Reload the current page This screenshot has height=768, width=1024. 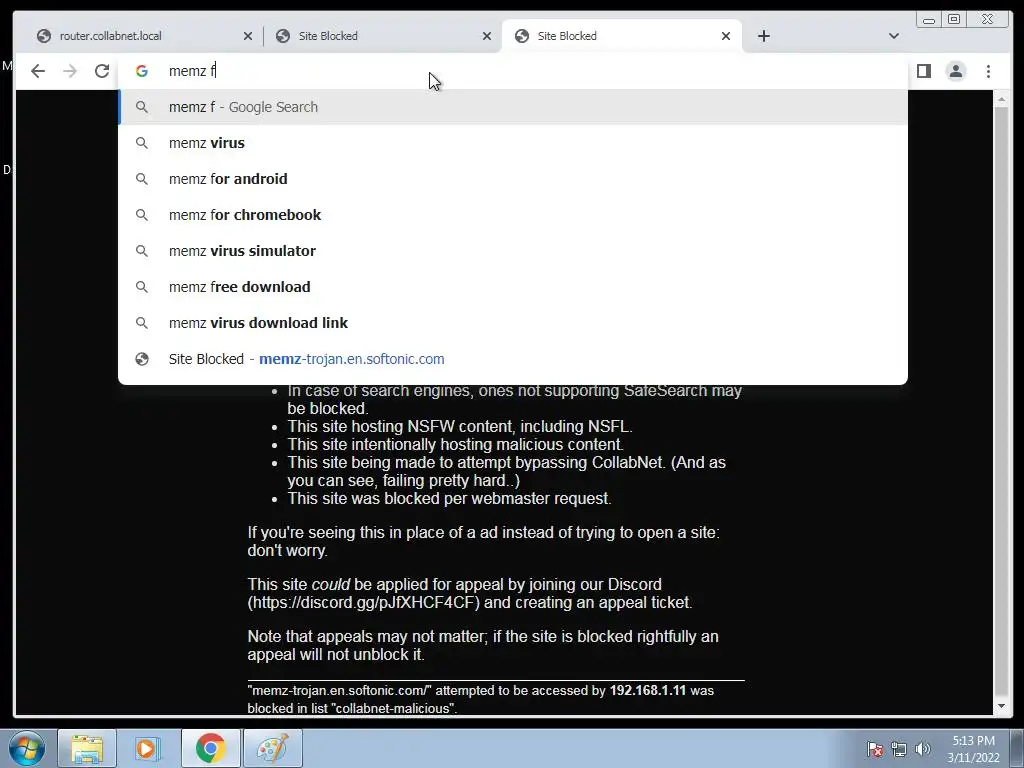(102, 71)
